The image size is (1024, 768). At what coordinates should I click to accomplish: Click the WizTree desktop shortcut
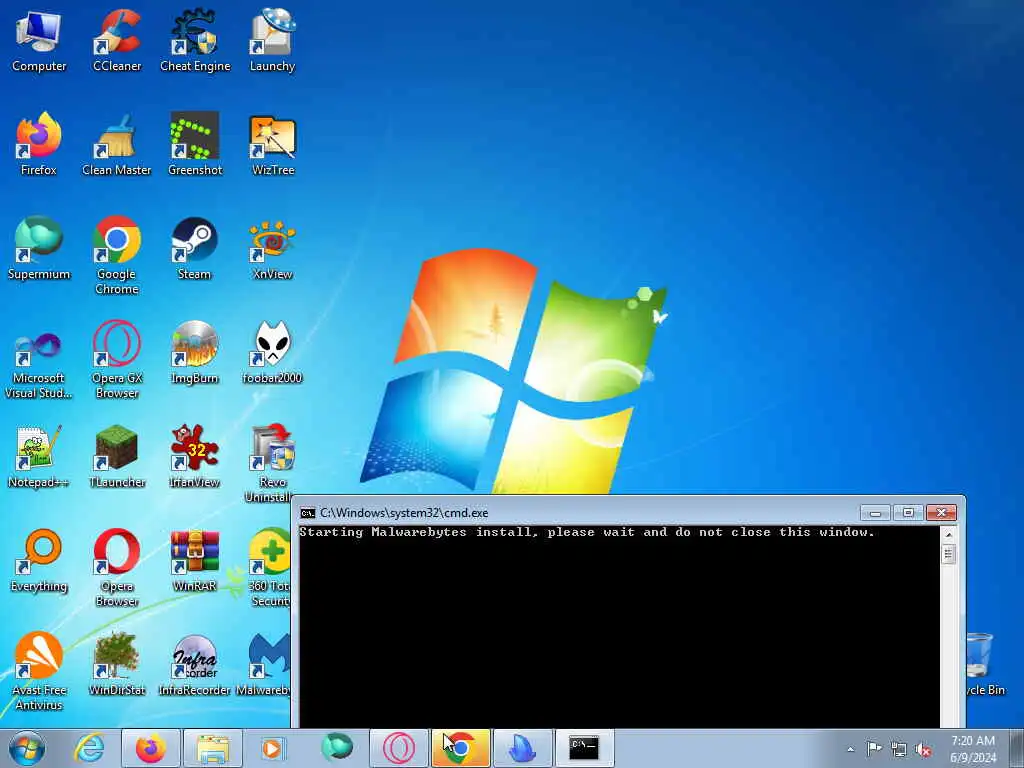(x=272, y=144)
